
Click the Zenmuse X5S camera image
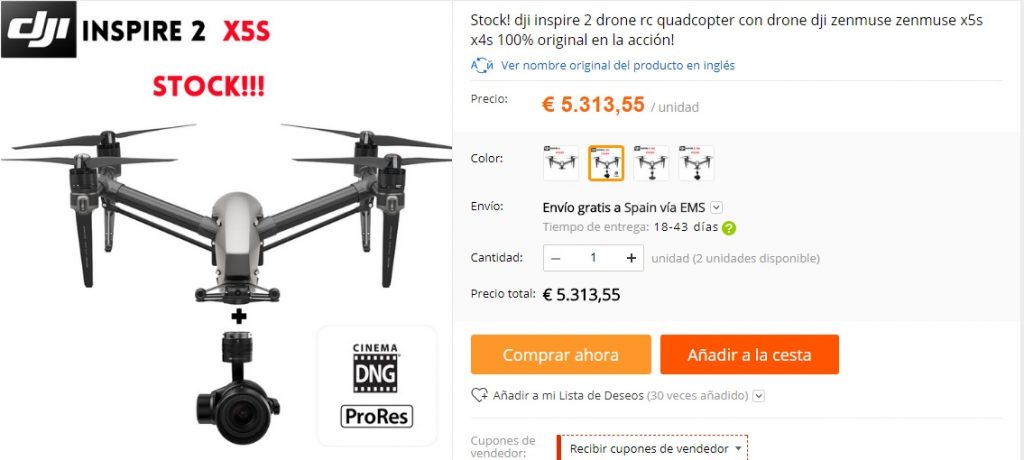[x=238, y=387]
